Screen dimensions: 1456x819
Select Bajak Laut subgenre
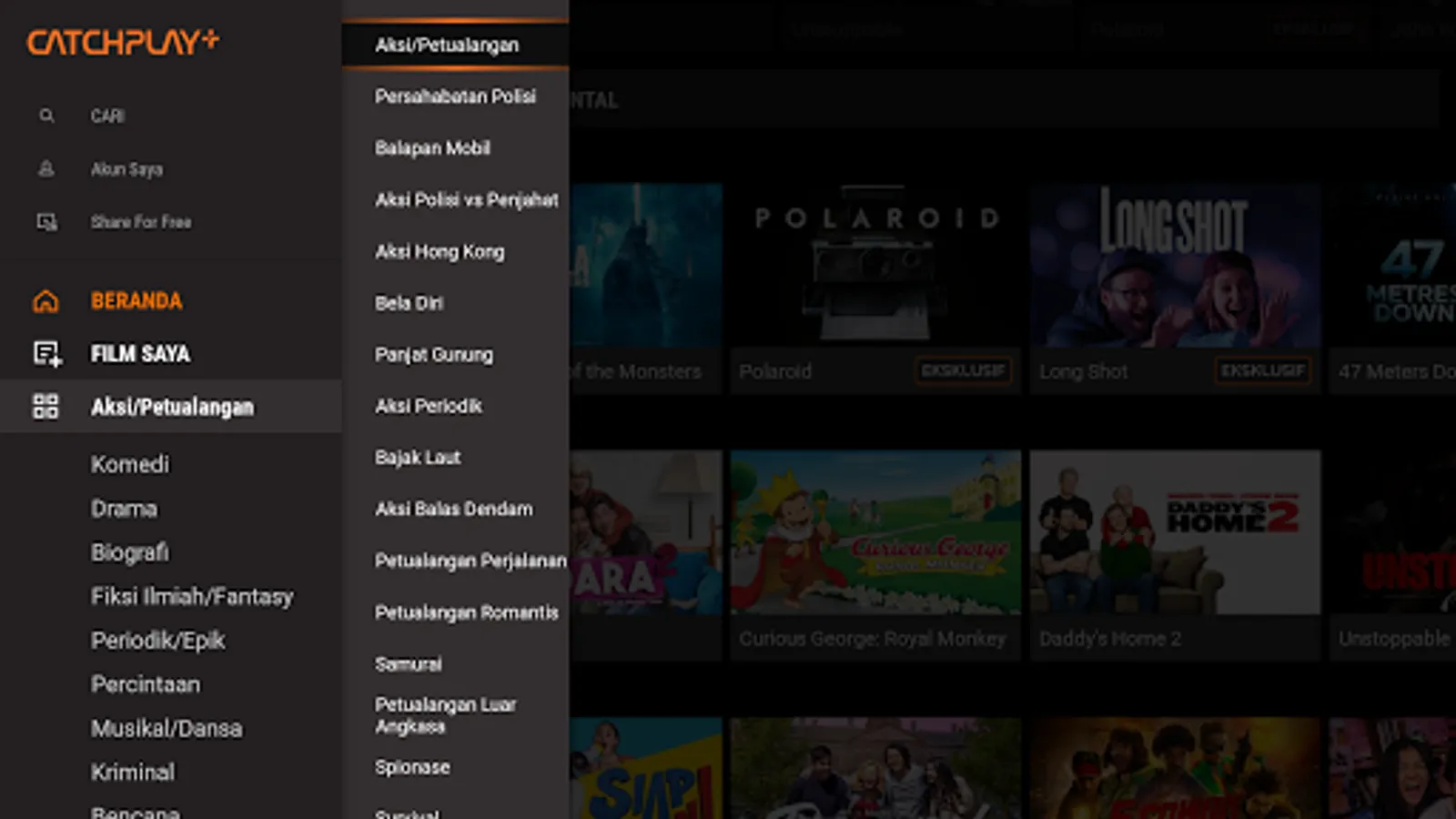click(418, 458)
